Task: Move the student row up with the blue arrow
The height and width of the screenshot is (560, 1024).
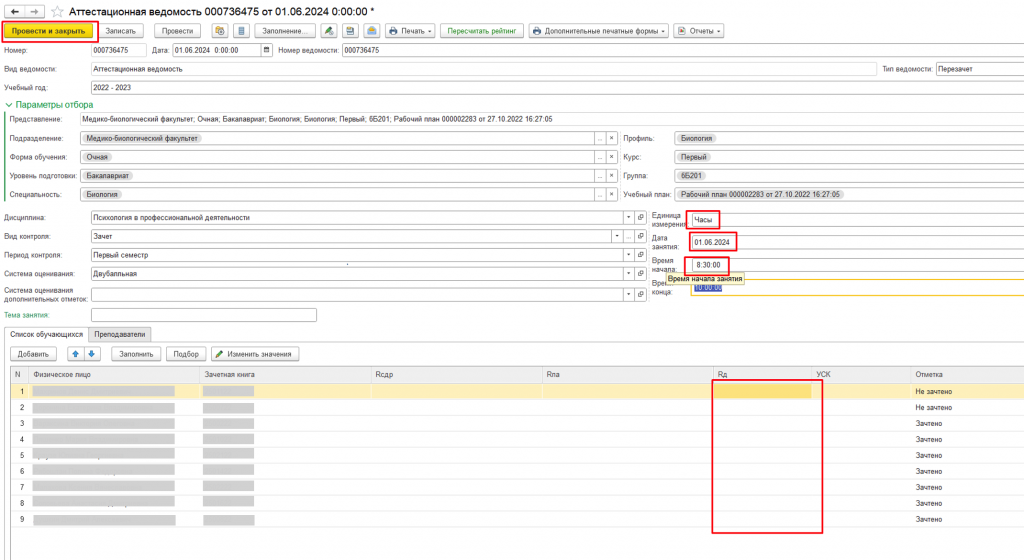Action: pyautogui.click(x=76, y=354)
